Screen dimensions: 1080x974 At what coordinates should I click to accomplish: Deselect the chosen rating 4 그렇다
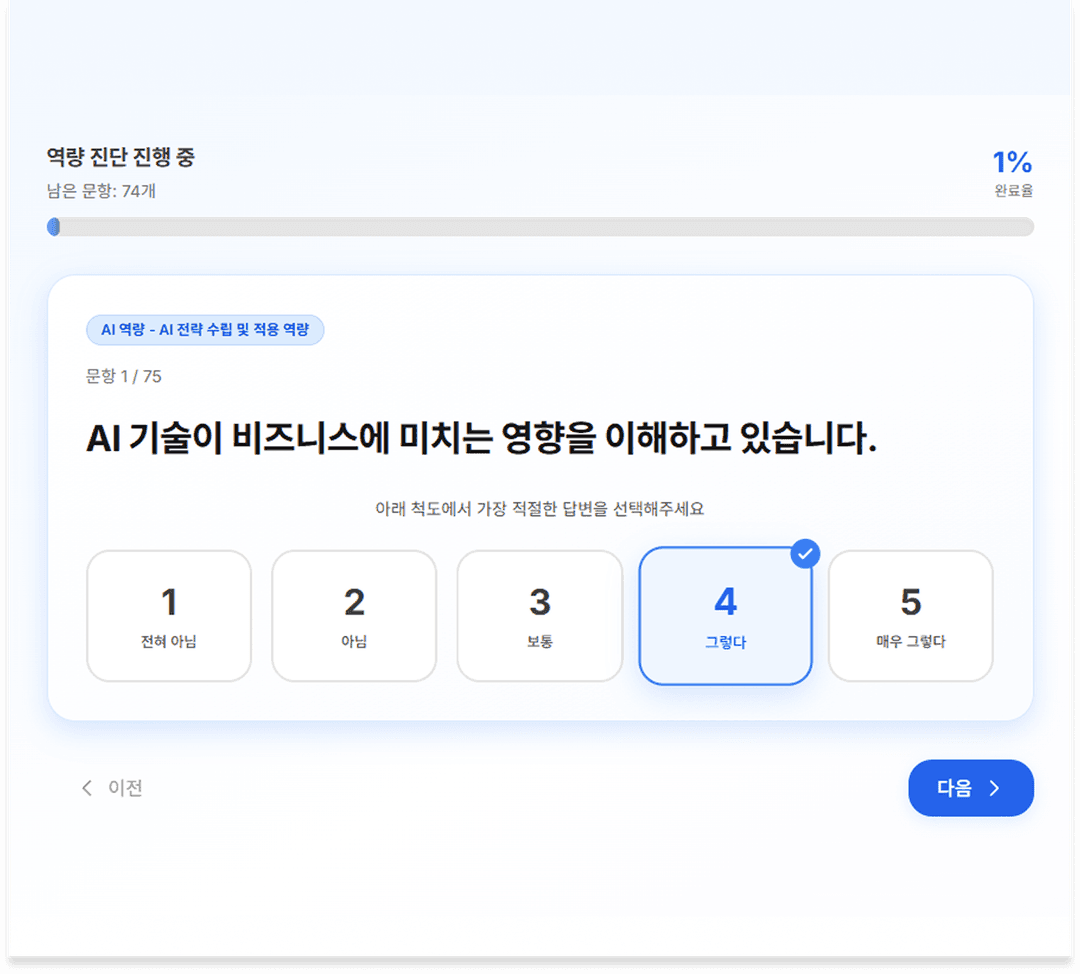(x=725, y=615)
